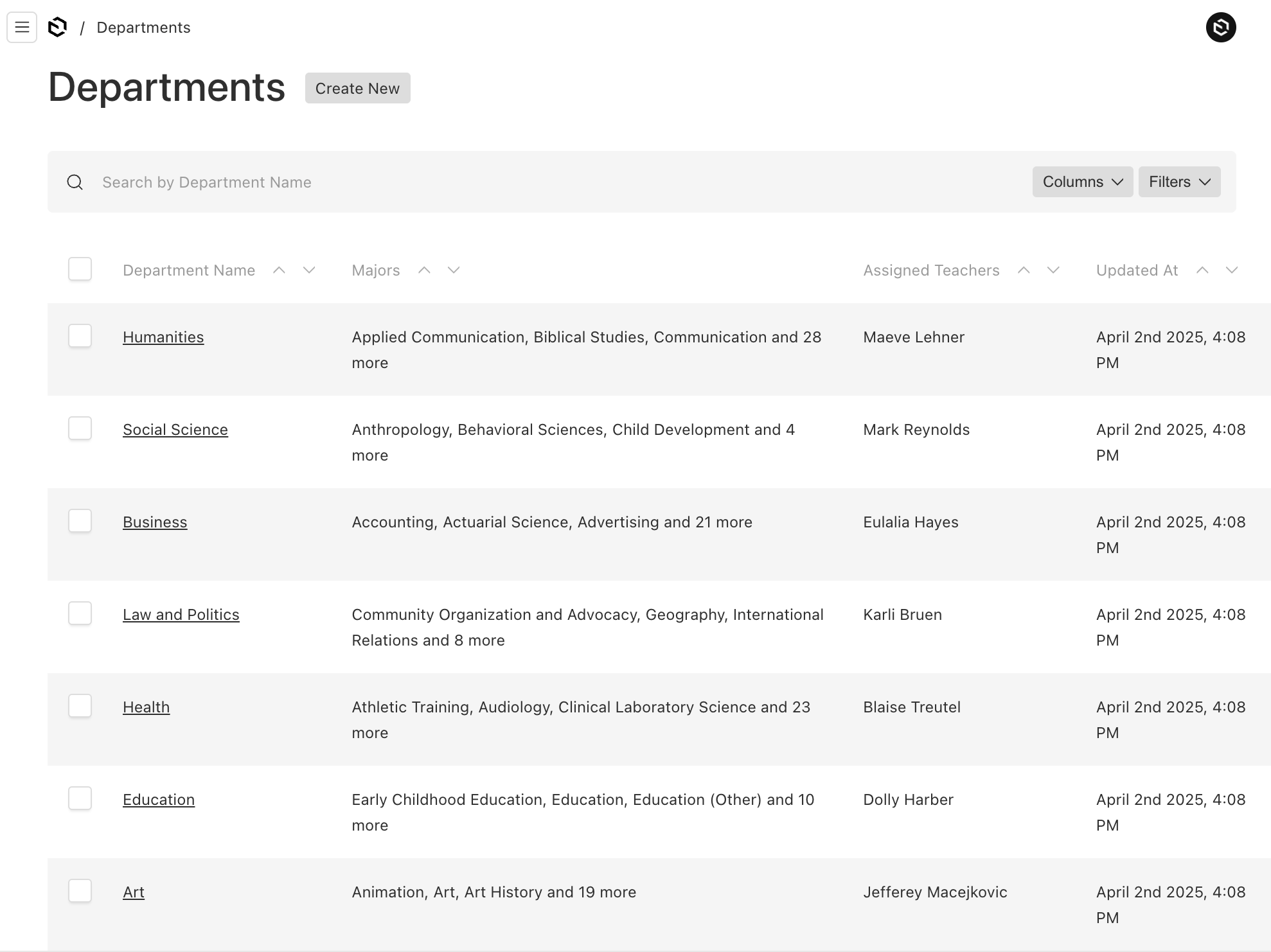
Task: Focus the Search by Department Name field
Action: click(x=553, y=182)
